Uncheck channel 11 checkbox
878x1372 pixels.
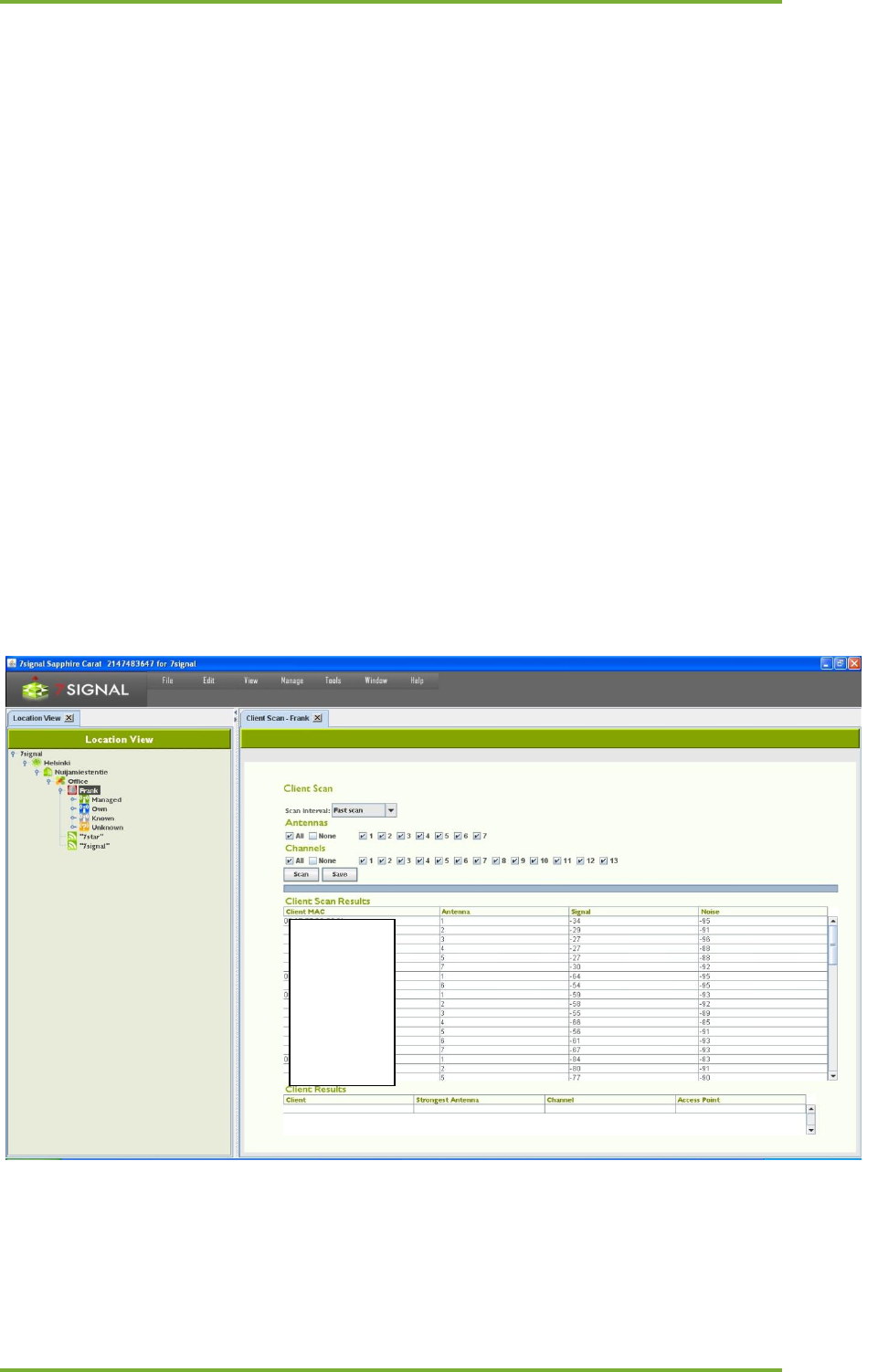(x=556, y=860)
